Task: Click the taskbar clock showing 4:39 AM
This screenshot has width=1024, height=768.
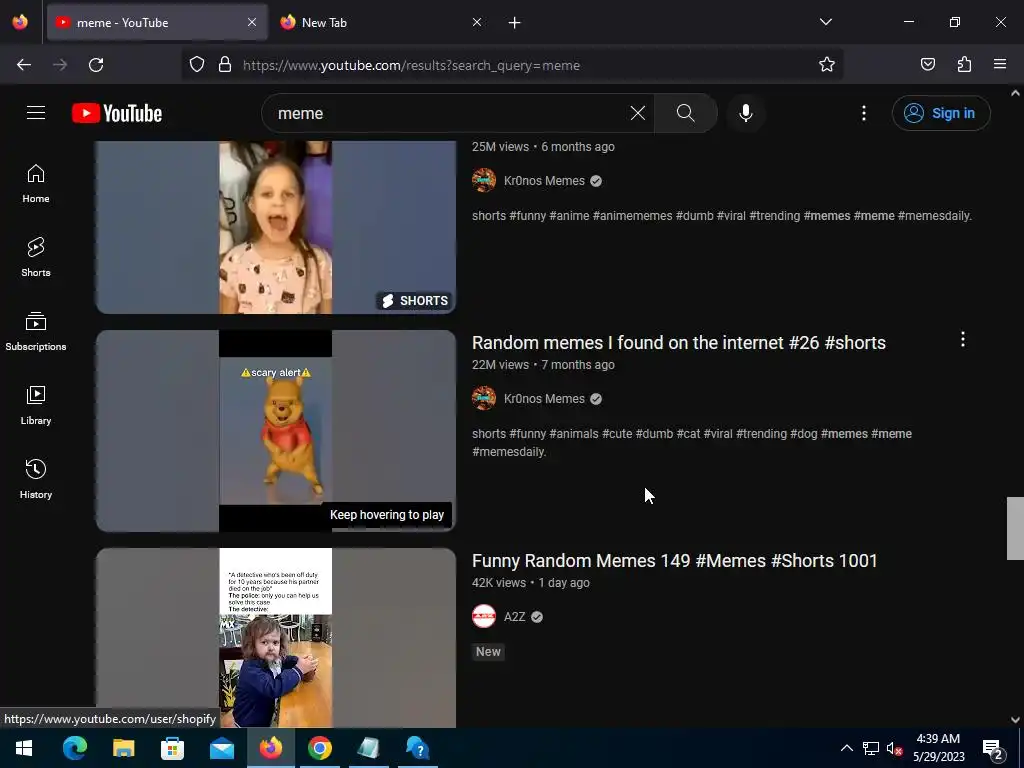Action: (938, 748)
